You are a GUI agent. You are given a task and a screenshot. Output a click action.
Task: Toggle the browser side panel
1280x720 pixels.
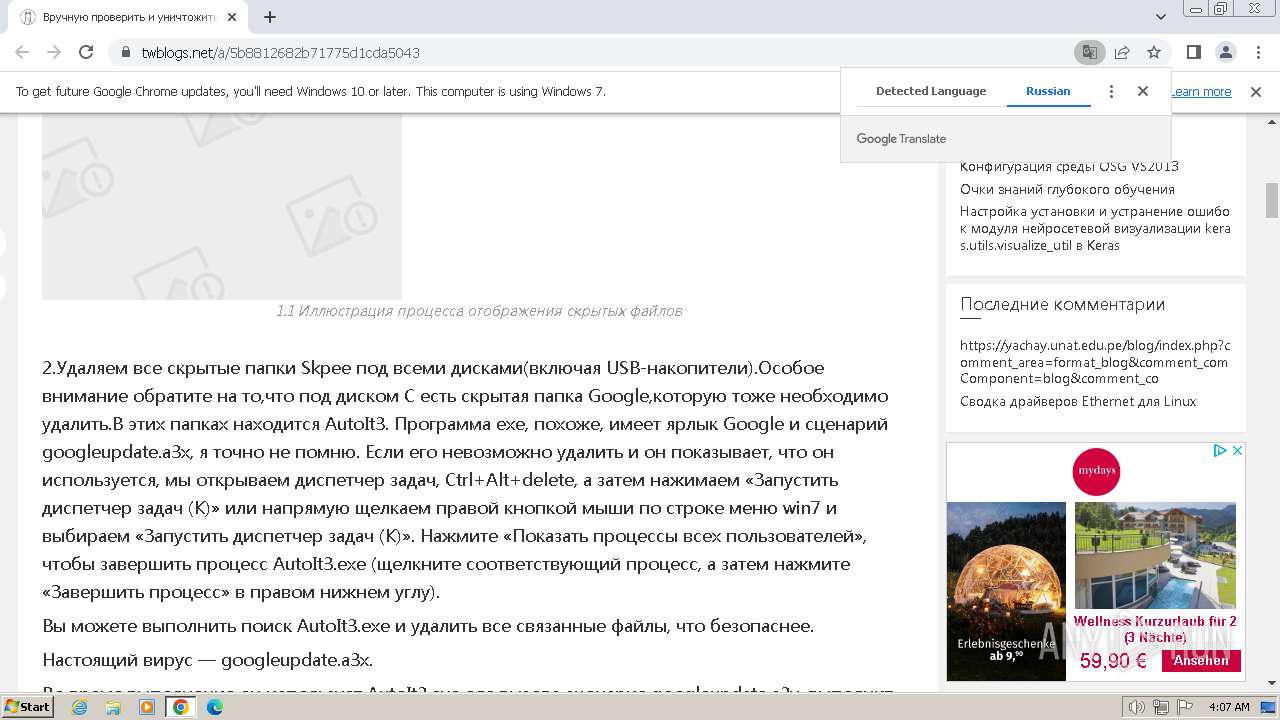point(1194,52)
